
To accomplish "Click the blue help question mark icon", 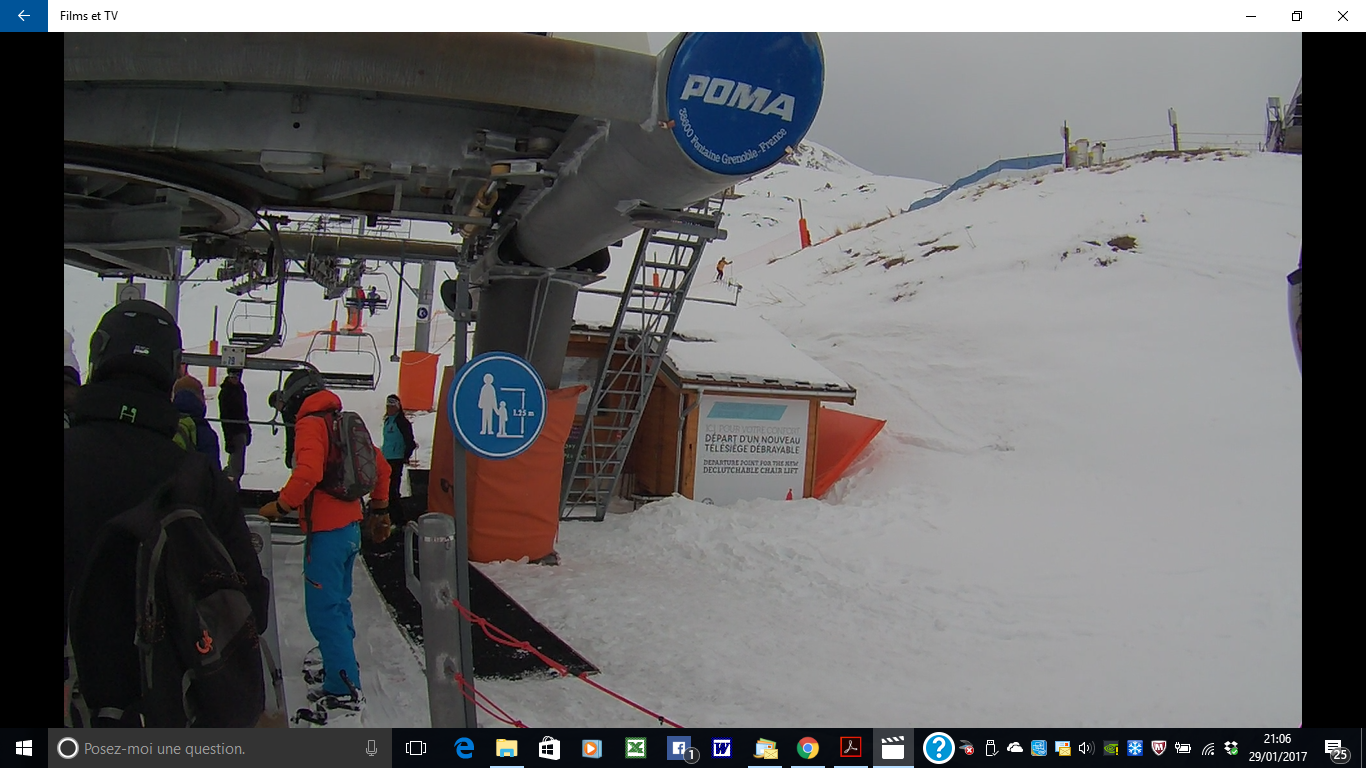I will [x=938, y=748].
